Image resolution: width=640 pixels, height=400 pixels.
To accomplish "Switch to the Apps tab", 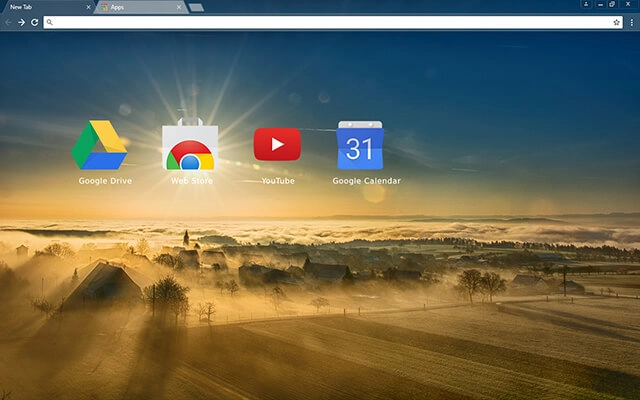I will pos(141,7).
